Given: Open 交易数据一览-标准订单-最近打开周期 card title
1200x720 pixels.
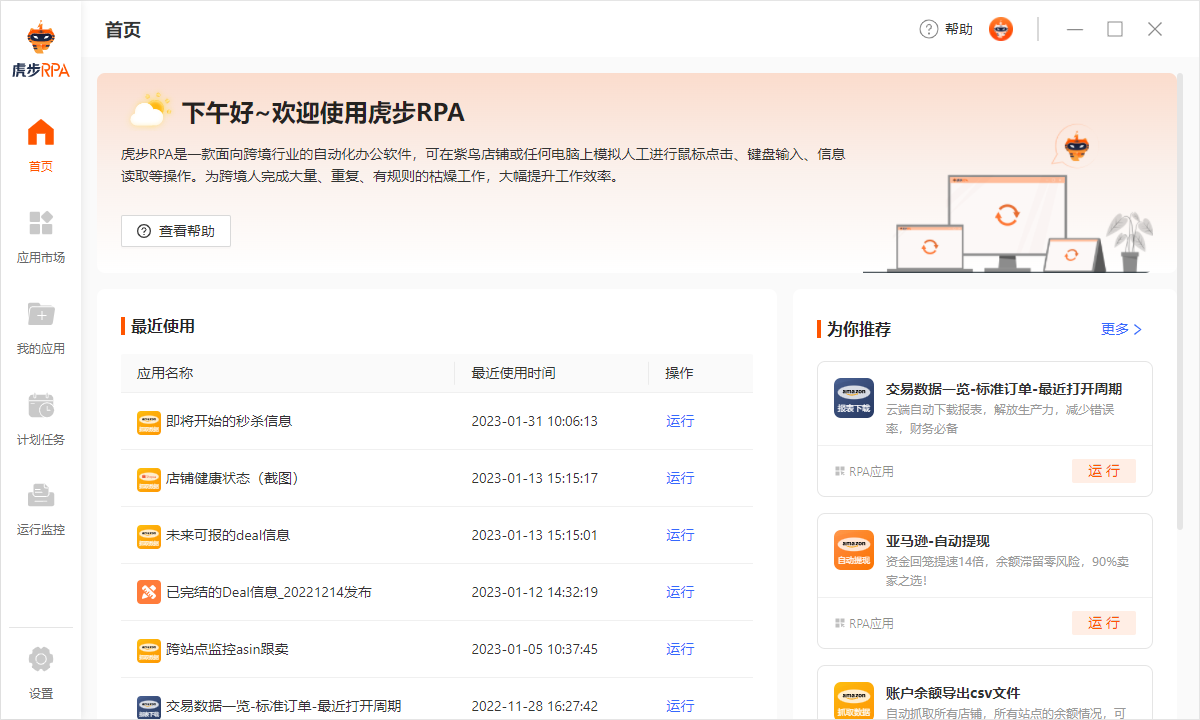Looking at the screenshot, I should [x=1004, y=389].
